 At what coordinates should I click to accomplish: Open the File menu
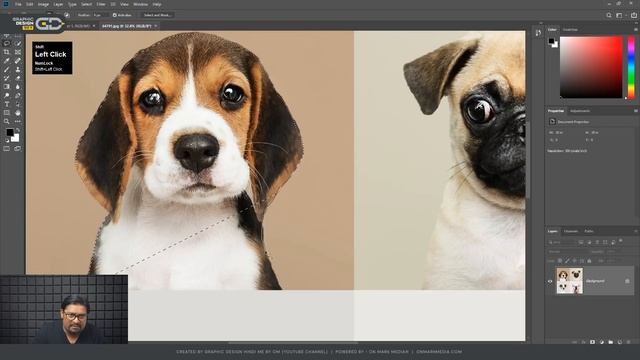coord(18,4)
